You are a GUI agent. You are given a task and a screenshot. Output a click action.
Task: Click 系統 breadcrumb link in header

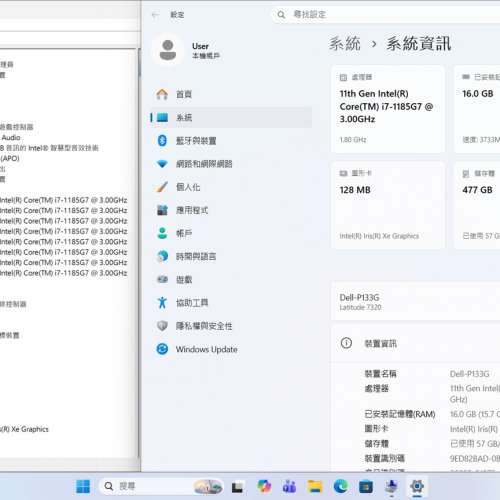345,44
